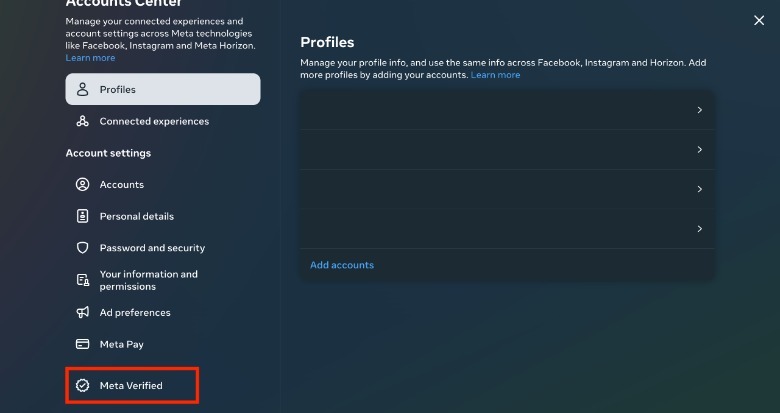Click the Add accounts link
This screenshot has height=413, width=780.
pyautogui.click(x=342, y=265)
